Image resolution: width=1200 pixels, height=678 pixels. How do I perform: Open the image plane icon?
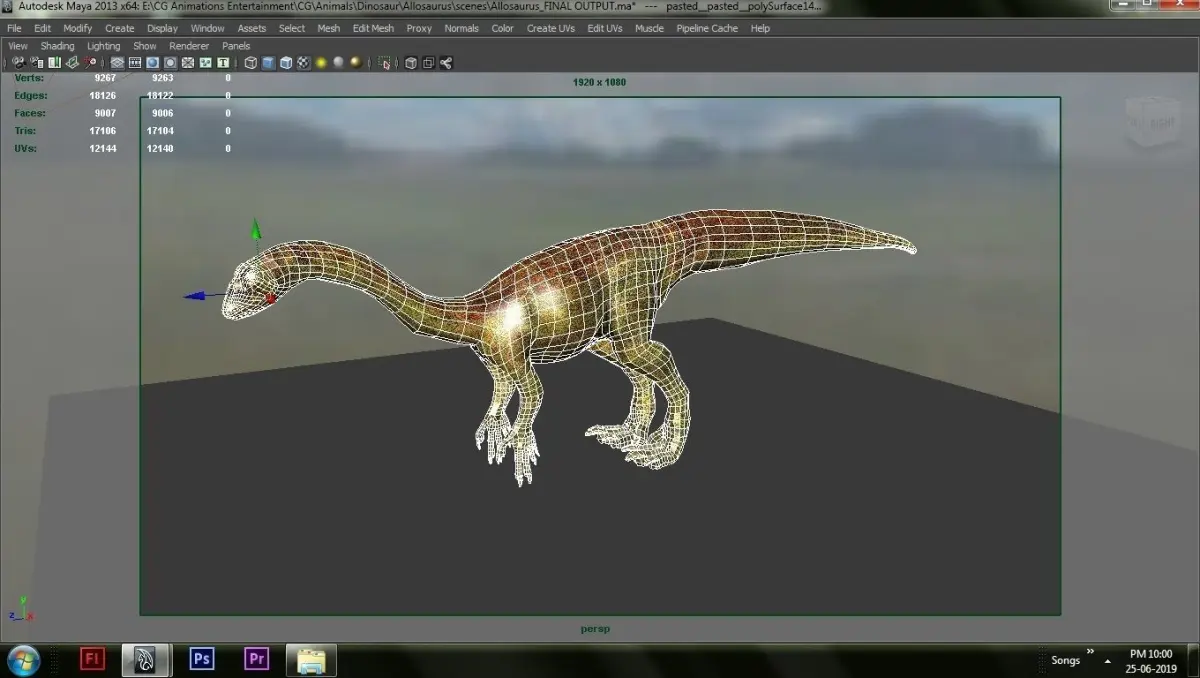click(x=72, y=63)
